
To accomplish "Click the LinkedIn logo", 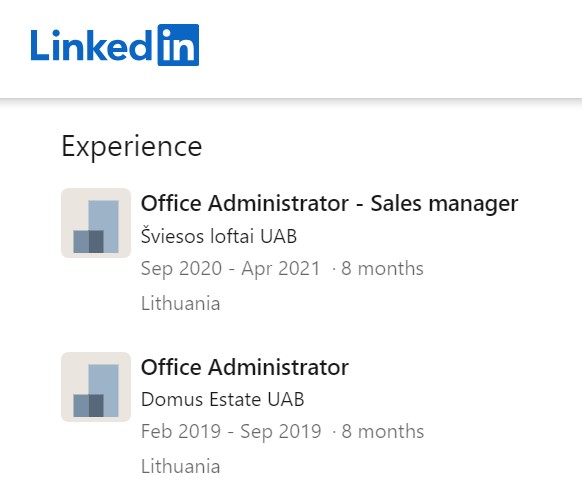I will click(115, 45).
